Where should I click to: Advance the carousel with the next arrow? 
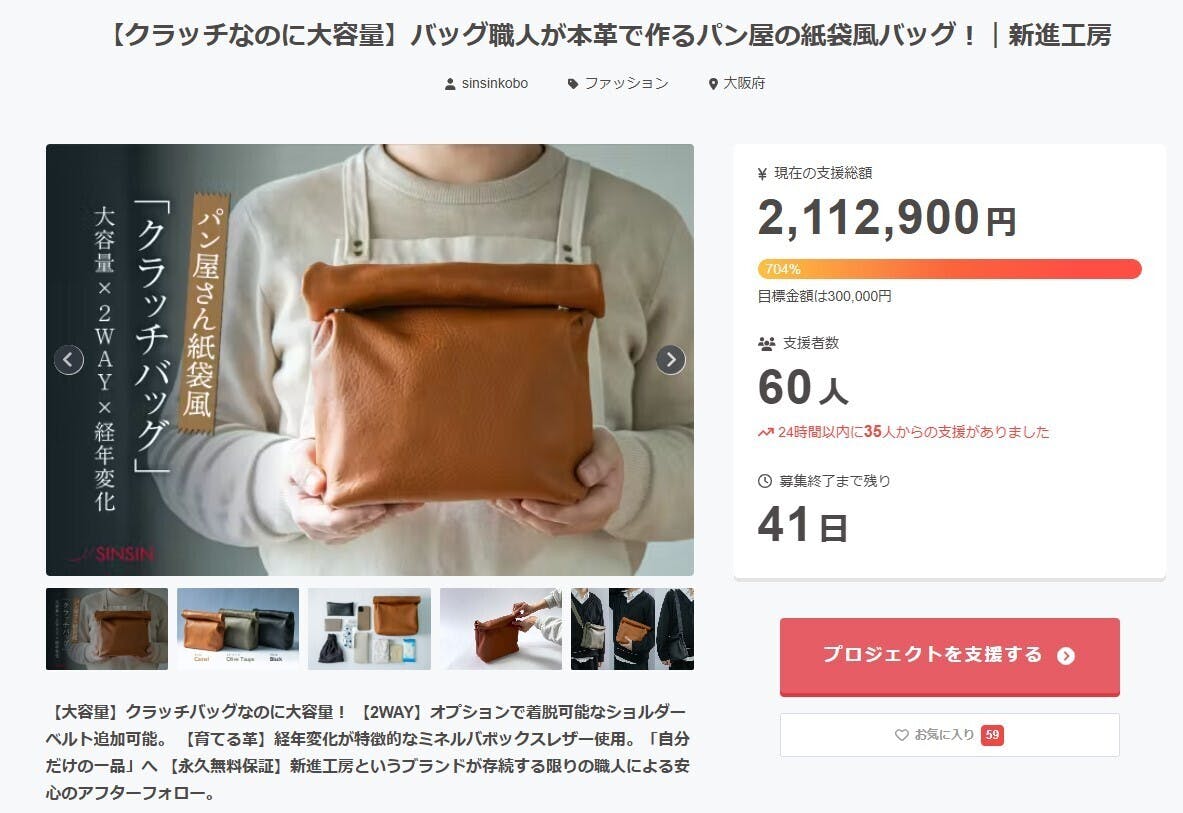(x=671, y=360)
